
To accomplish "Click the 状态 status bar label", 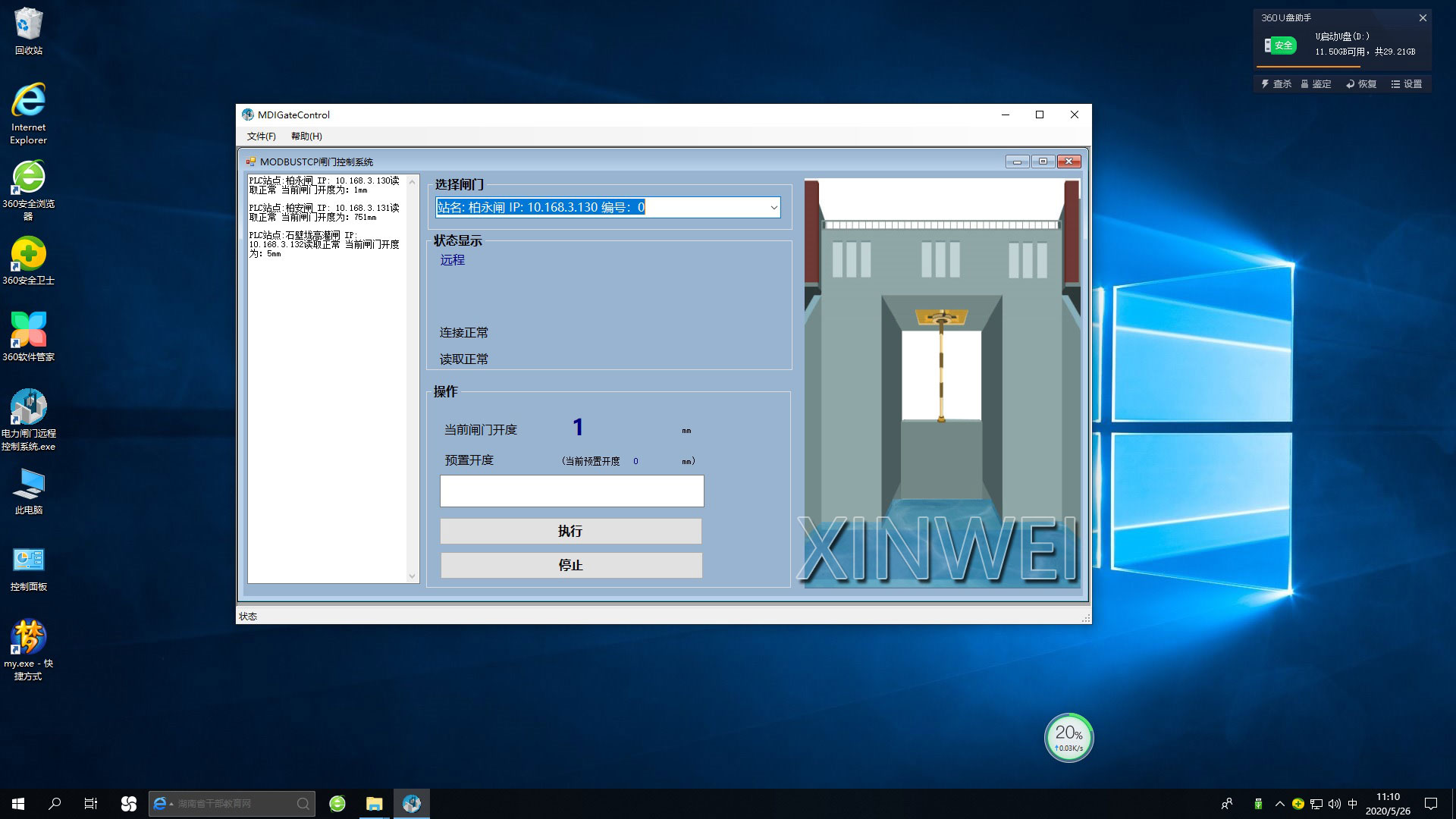I will [x=248, y=617].
